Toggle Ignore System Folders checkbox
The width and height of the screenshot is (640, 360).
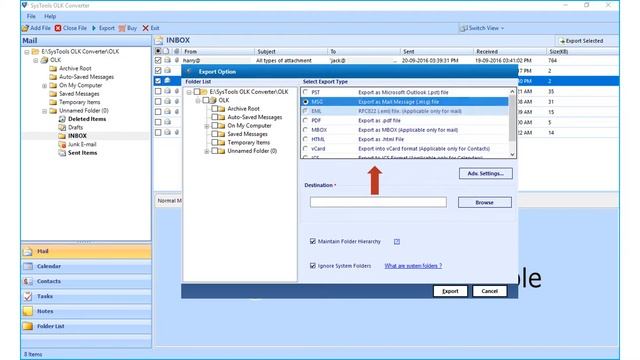pyautogui.click(x=313, y=266)
